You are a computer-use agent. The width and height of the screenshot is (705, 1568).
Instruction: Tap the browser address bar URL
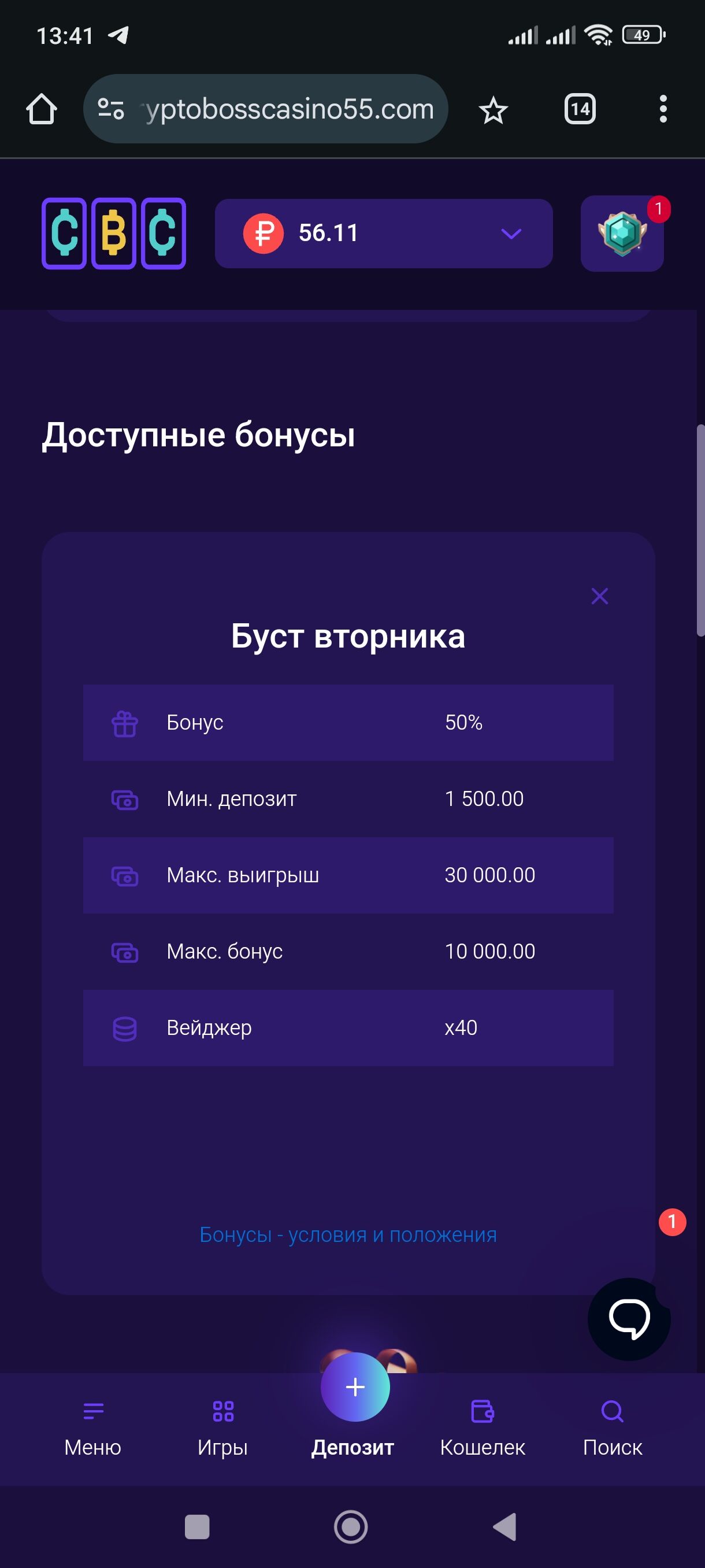click(x=289, y=110)
